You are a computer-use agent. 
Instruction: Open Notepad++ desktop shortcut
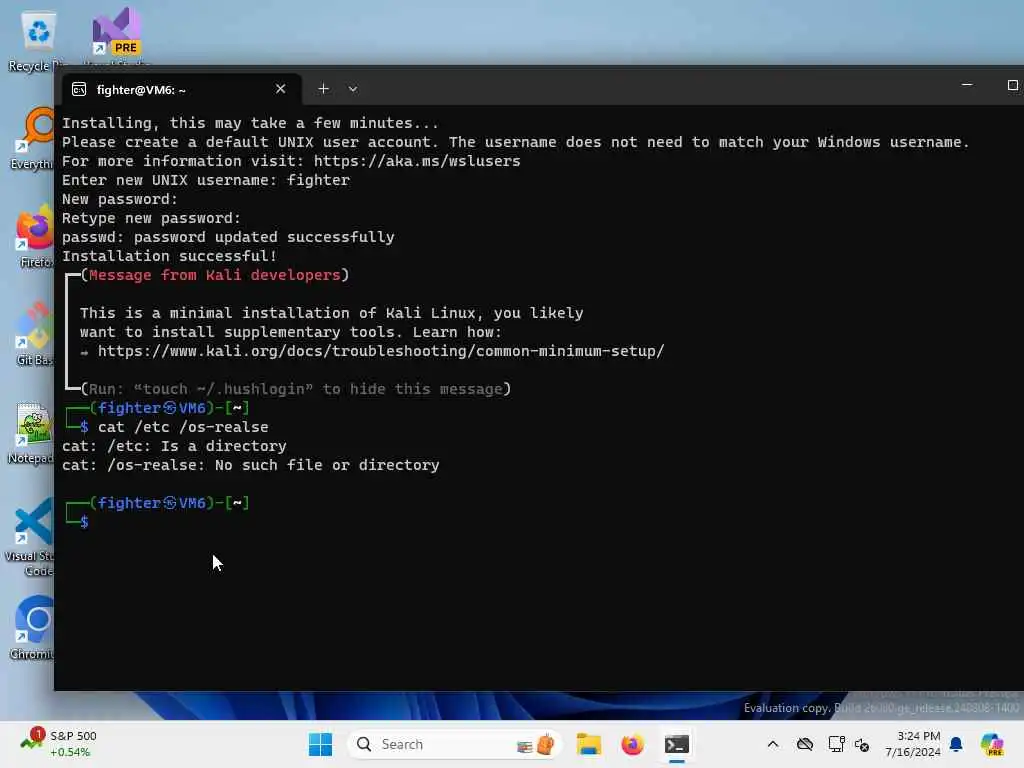coord(31,432)
